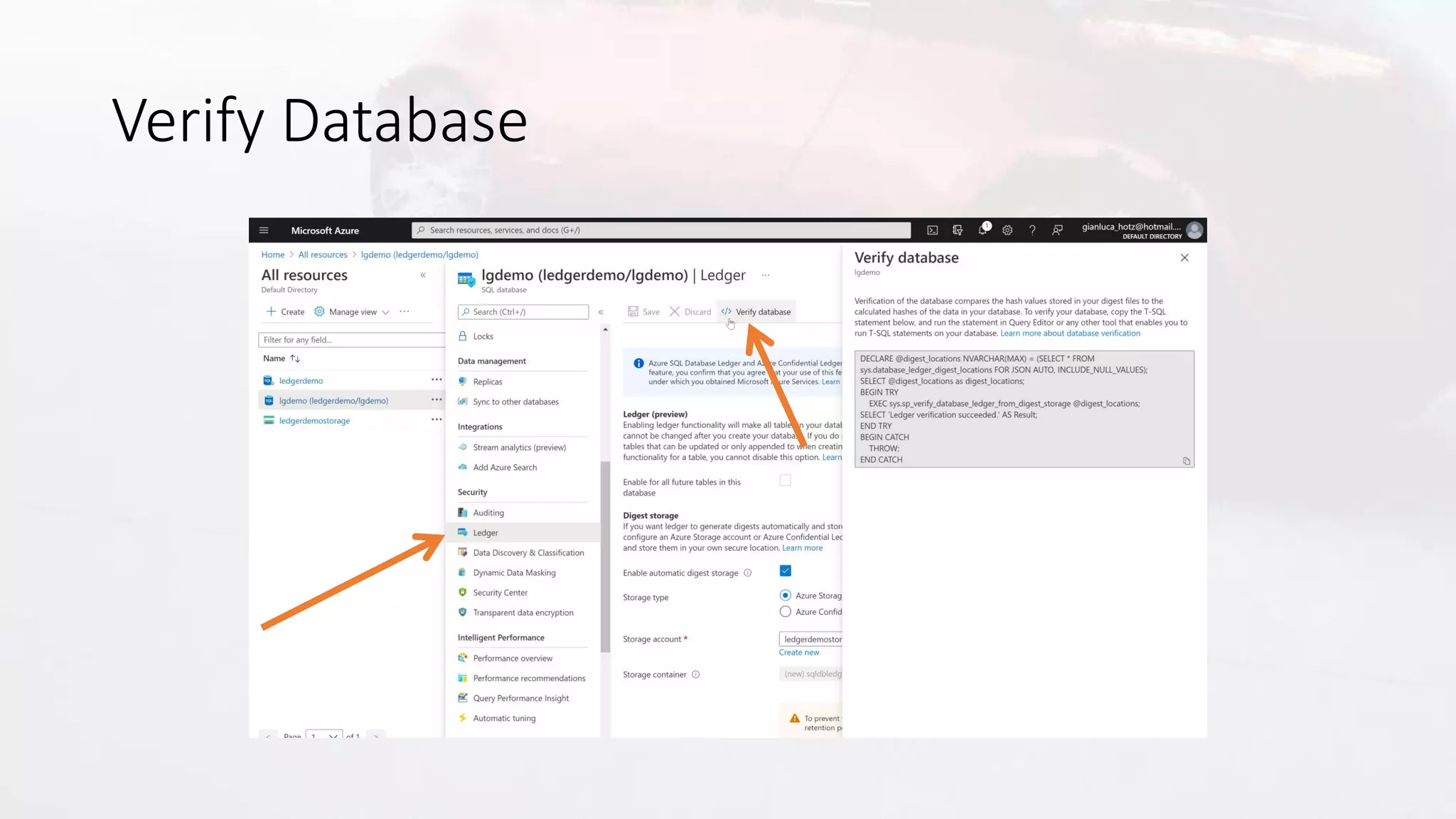This screenshot has width=1456, height=819.
Task: Open directories and subscriptions filter icon
Action: click(x=958, y=230)
